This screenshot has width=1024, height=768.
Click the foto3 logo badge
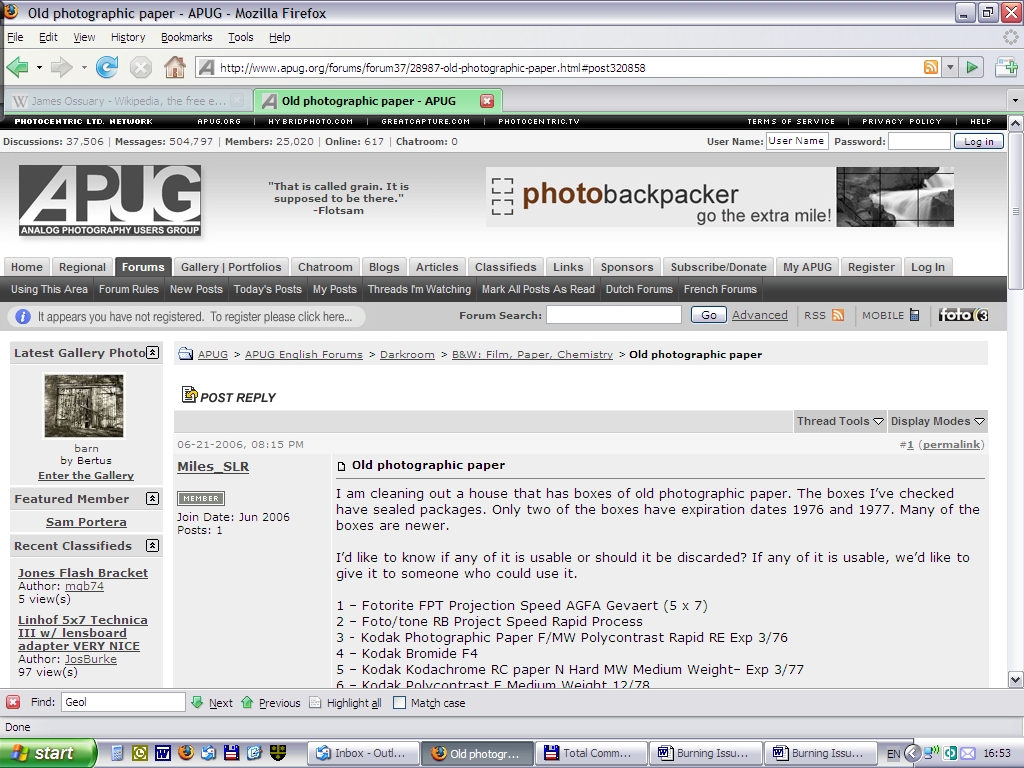pos(963,315)
